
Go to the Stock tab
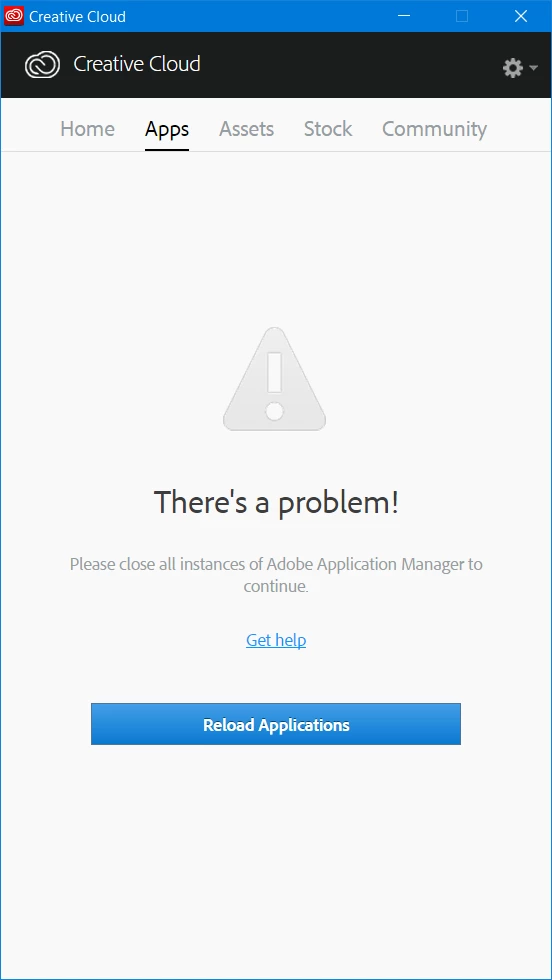pos(328,129)
